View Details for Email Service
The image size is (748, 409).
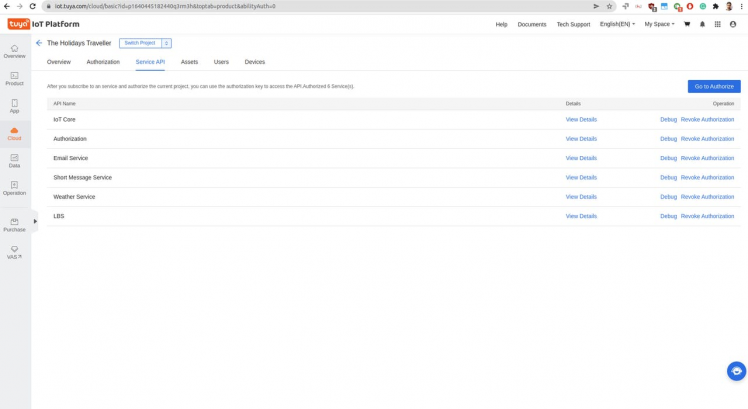pos(581,158)
